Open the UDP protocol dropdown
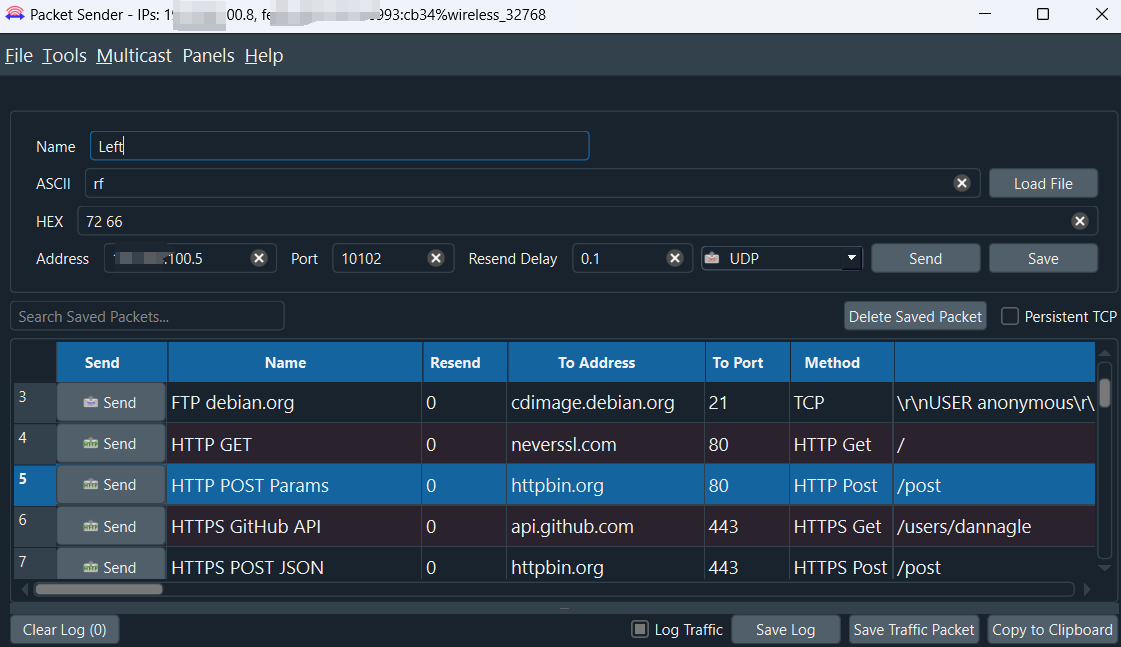Viewport: 1121px width, 647px height. click(781, 258)
